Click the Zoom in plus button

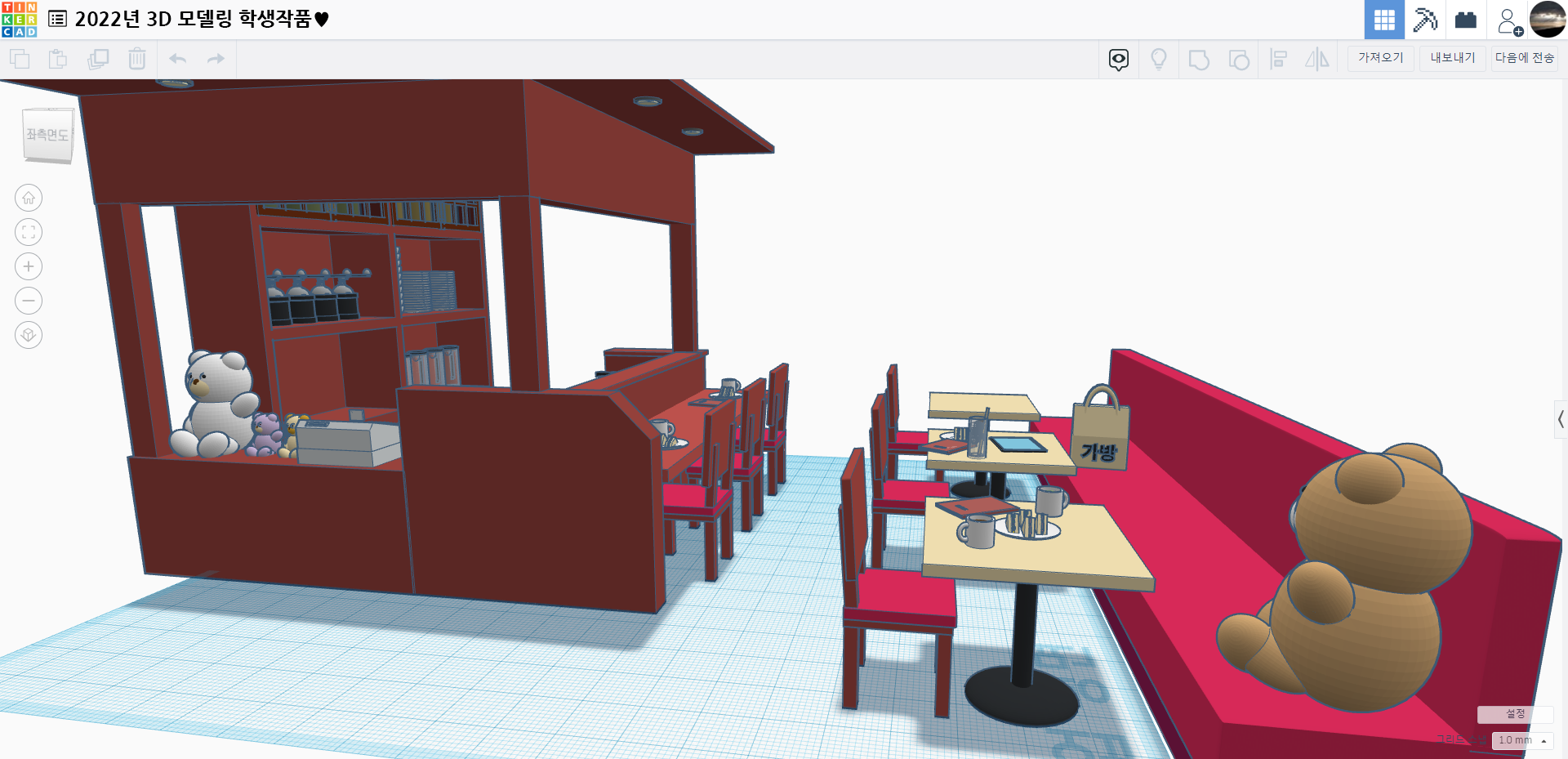[x=29, y=266]
